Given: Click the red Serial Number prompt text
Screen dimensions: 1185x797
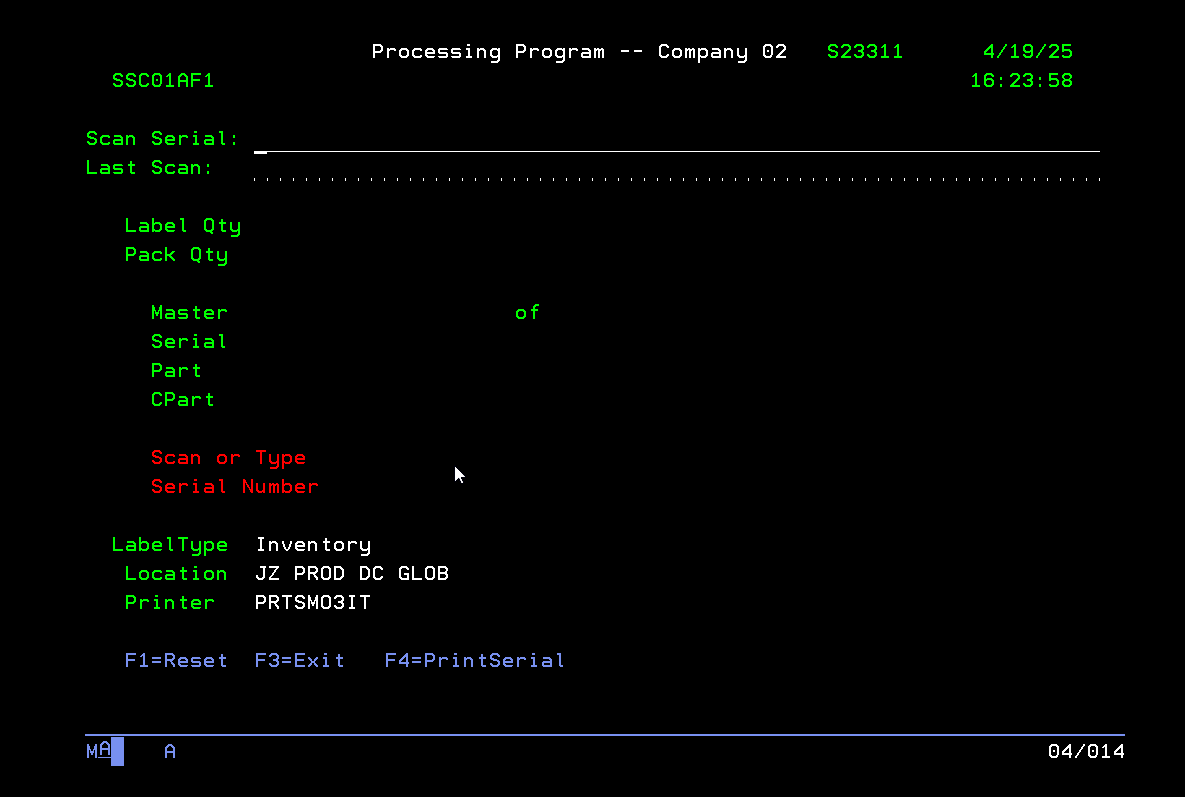Looking at the screenshot, I should [234, 487].
